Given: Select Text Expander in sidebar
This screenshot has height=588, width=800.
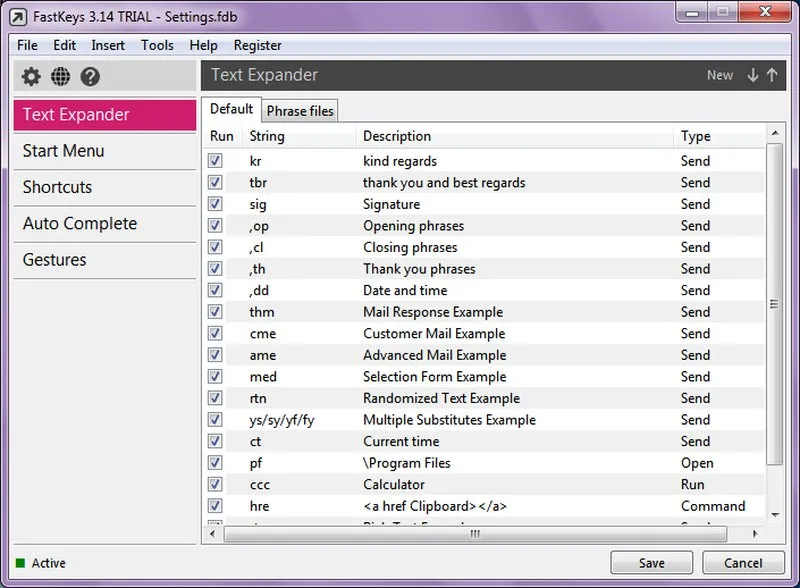Looking at the screenshot, I should (x=105, y=115).
